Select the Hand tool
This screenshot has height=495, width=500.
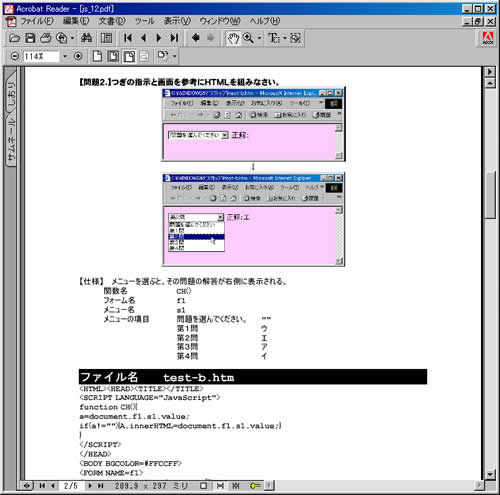pos(233,38)
